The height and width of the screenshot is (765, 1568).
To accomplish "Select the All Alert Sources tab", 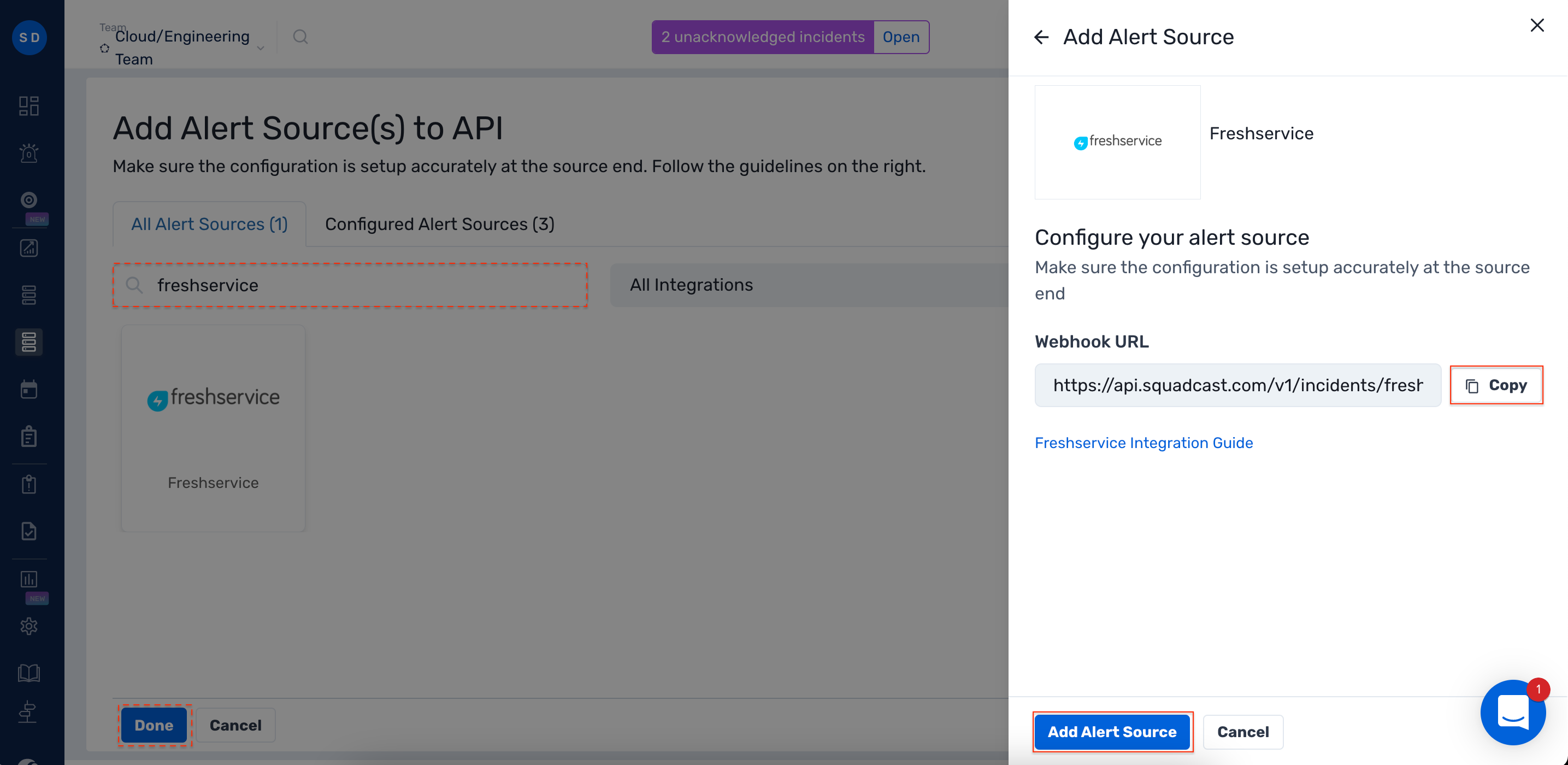I will [x=209, y=223].
